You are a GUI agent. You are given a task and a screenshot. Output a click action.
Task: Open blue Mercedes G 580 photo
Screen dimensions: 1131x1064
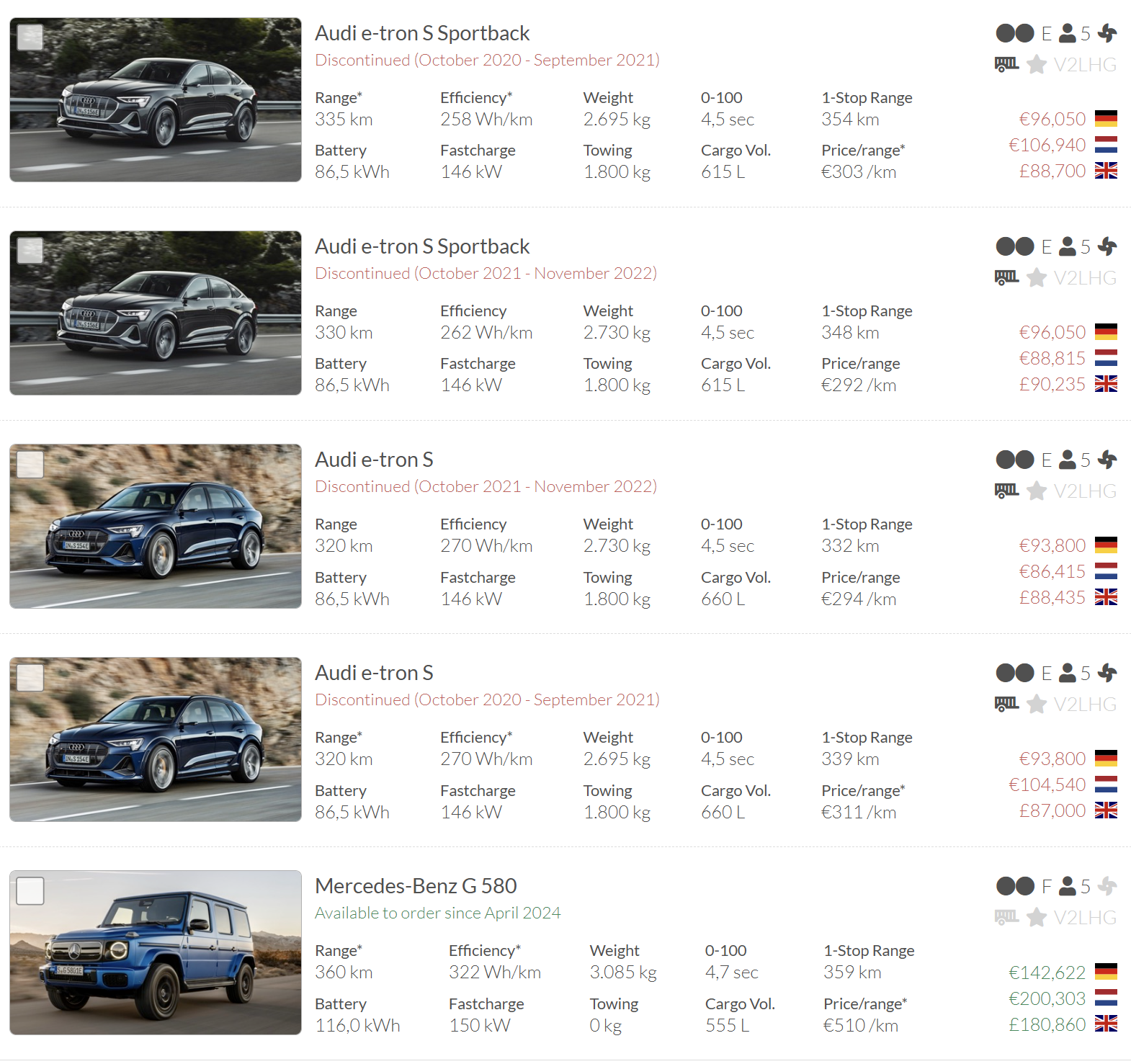coord(156,952)
